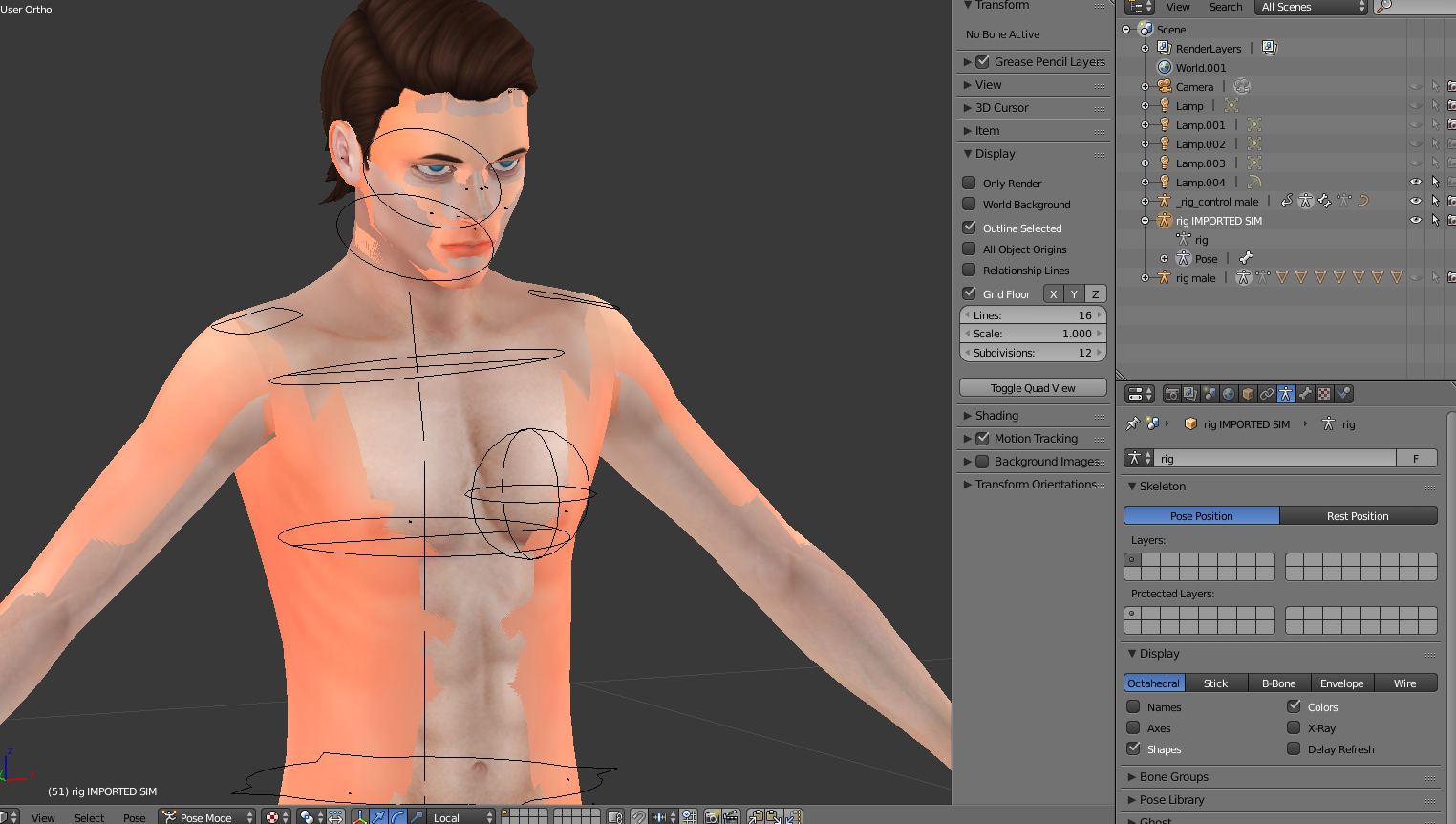Open the Local orientation dropdown

(x=462, y=817)
